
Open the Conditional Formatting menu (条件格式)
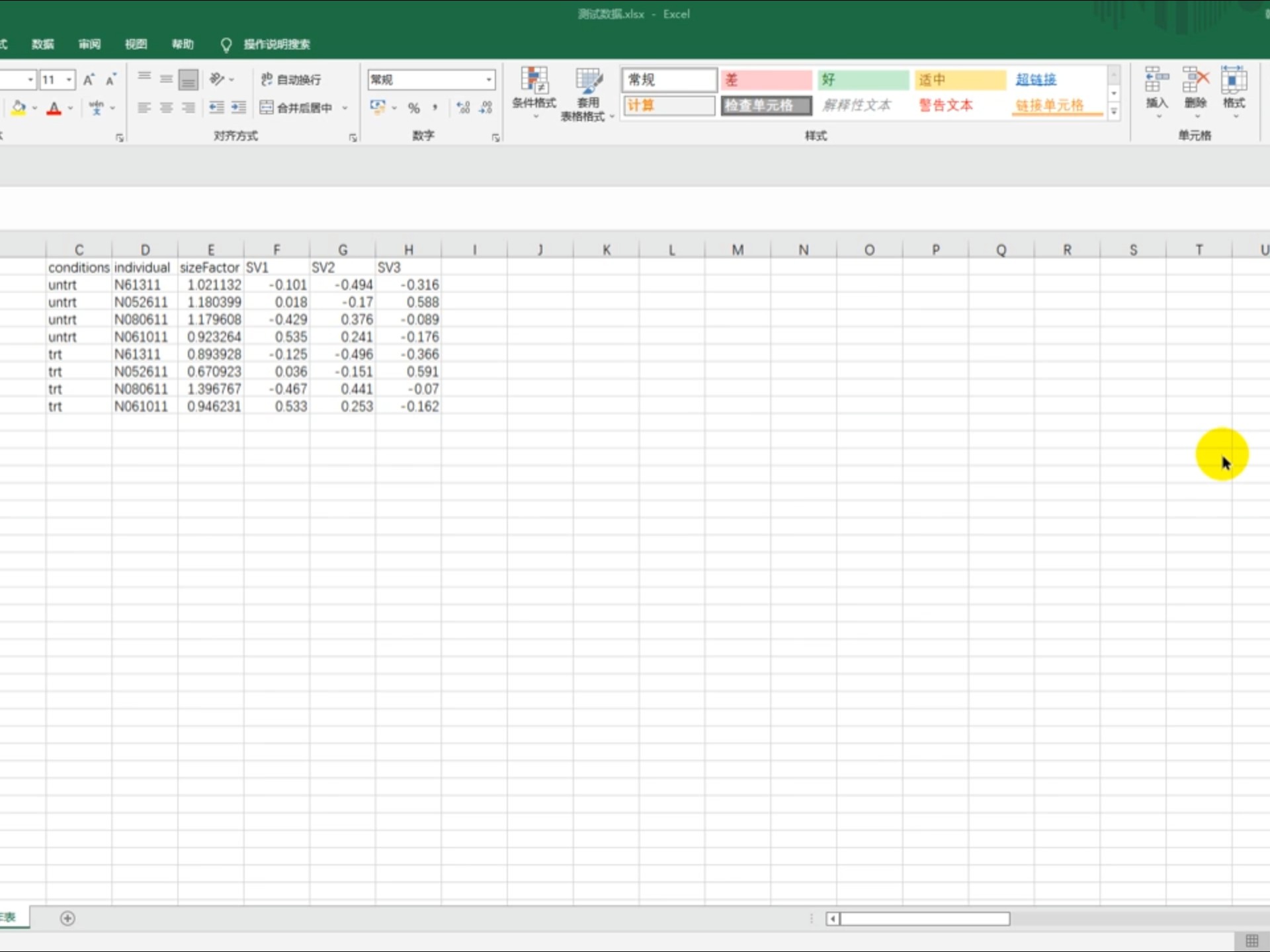coord(534,93)
